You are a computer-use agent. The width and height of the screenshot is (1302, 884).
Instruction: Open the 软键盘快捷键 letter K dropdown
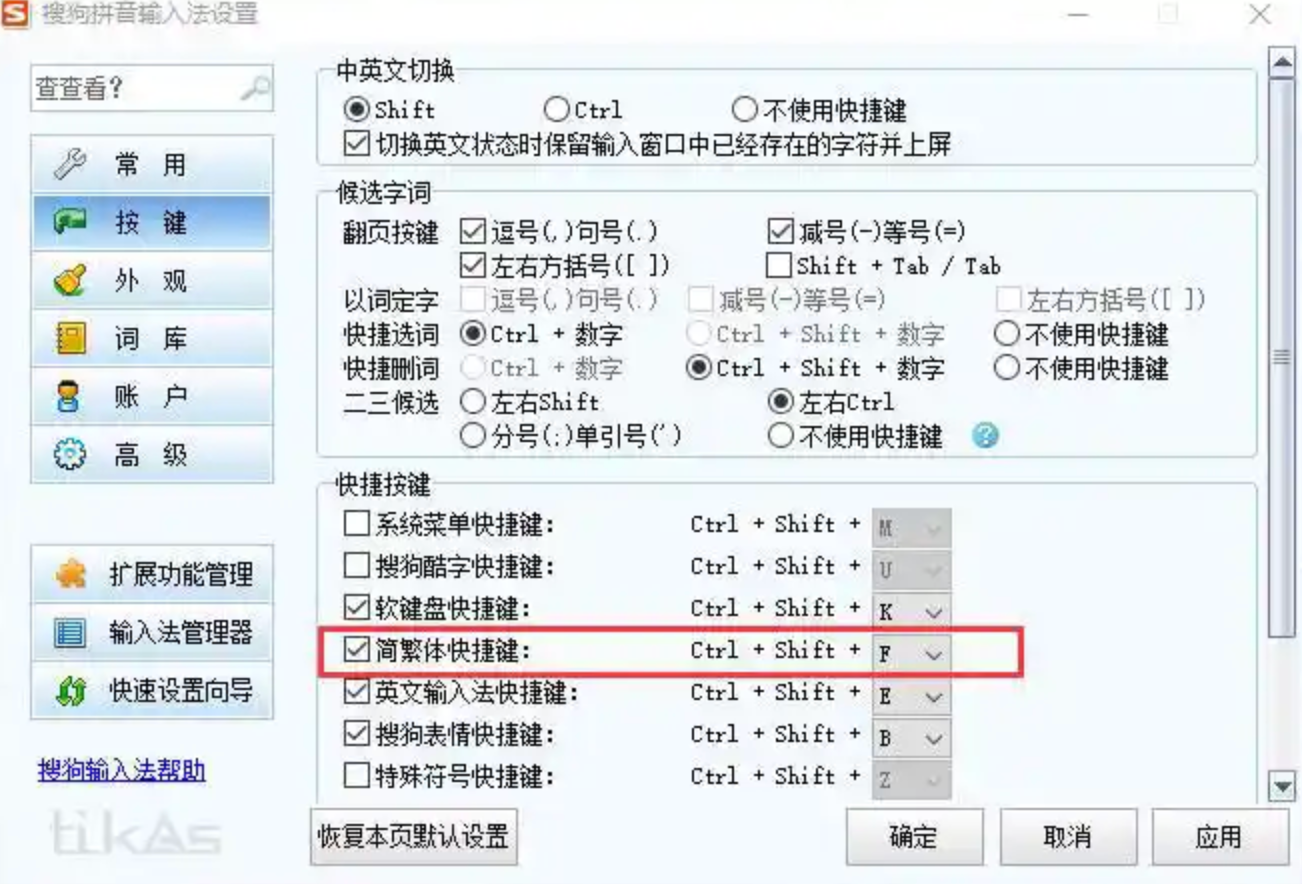933,612
